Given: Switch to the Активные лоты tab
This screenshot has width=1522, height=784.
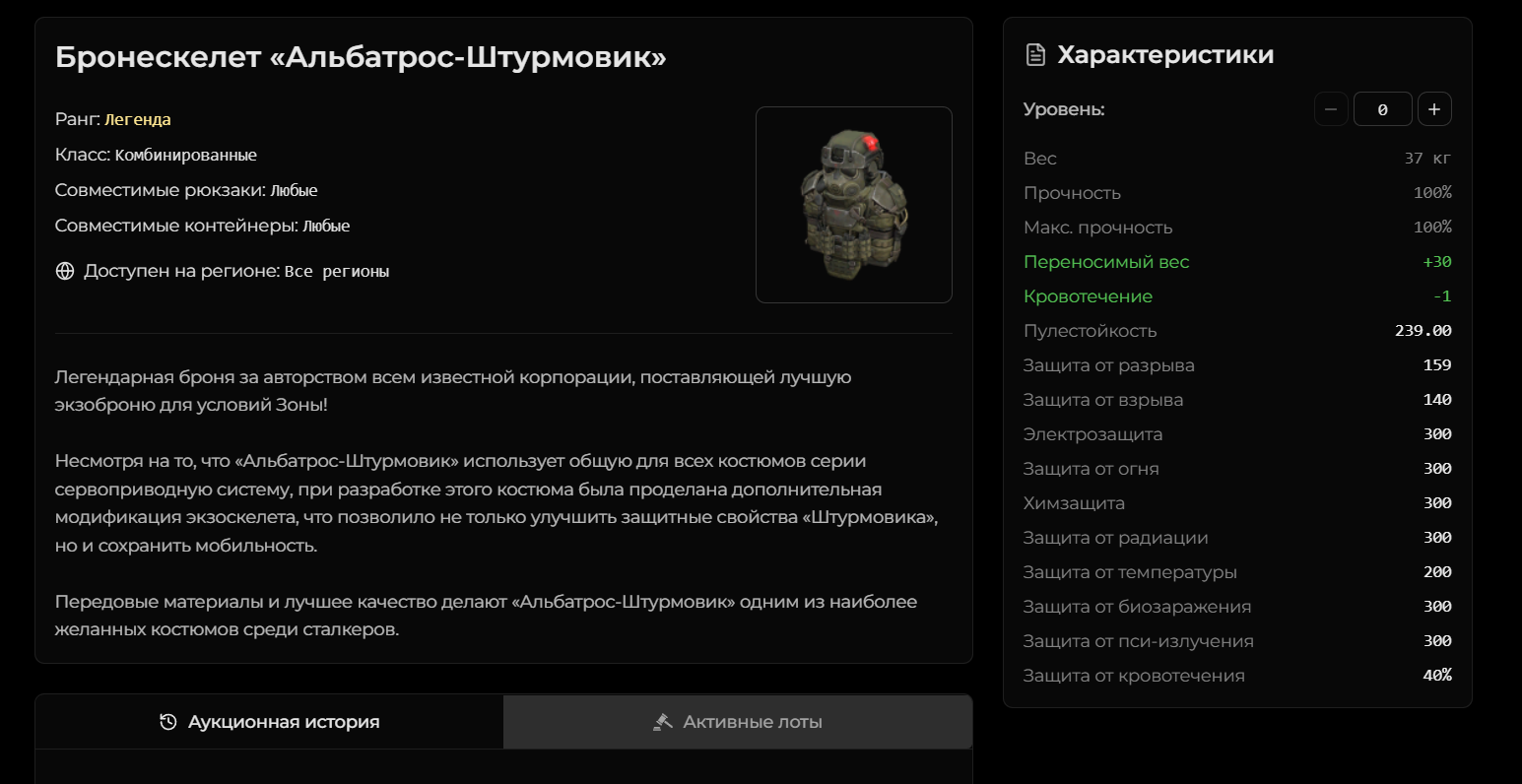Looking at the screenshot, I should 738,722.
